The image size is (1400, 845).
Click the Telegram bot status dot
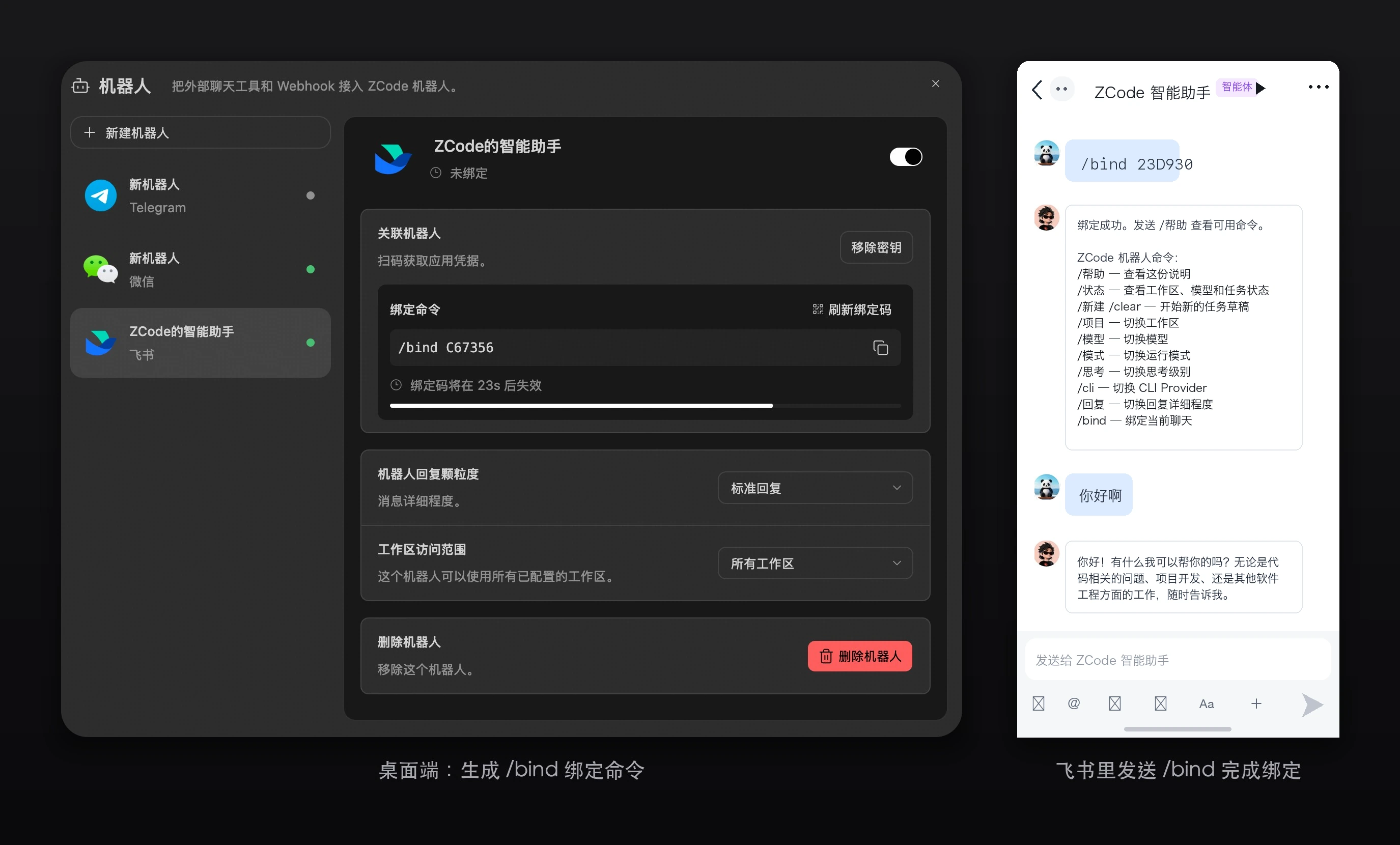[x=310, y=195]
